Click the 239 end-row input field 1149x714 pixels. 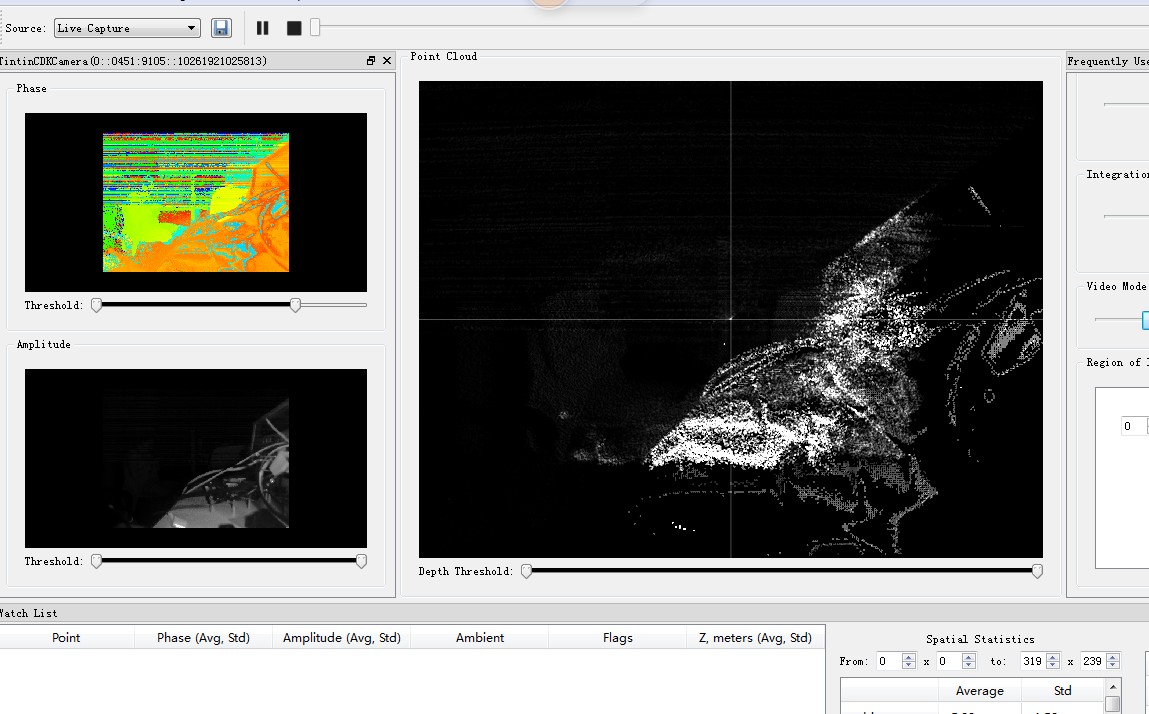point(1092,661)
